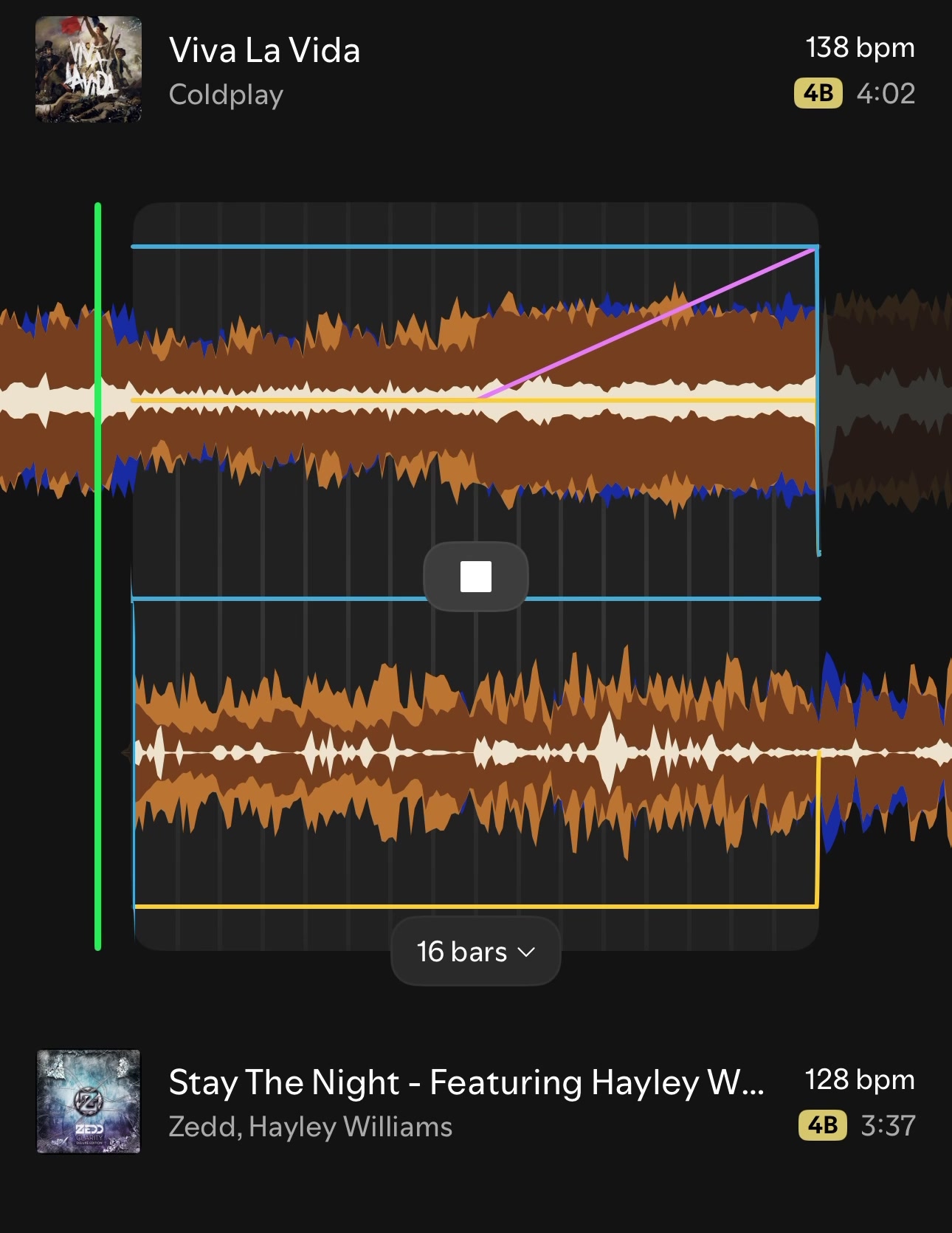Click the dimmed Viva La Vida waveform tail
This screenshot has width=952, height=1233.
tap(886, 399)
